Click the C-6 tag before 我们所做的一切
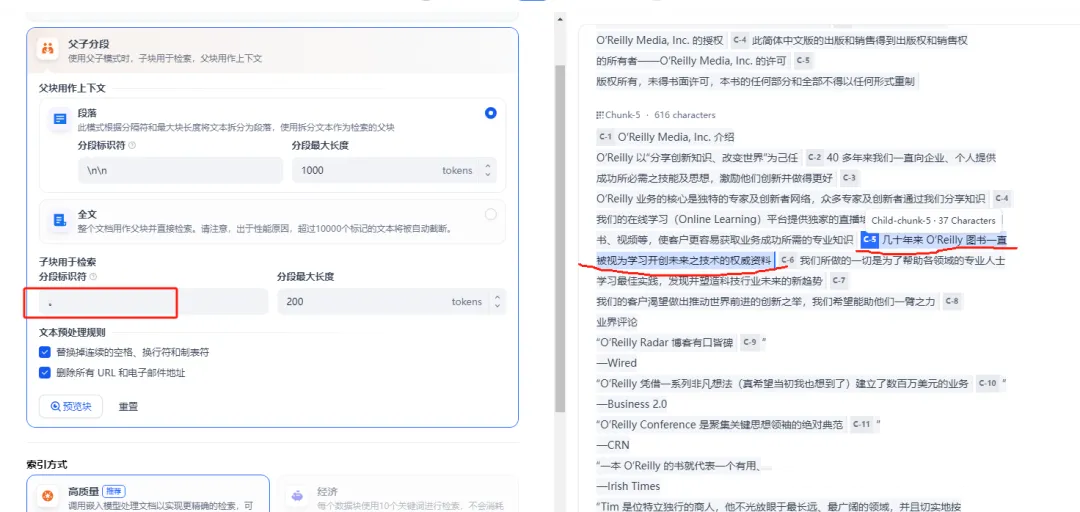 [788, 260]
